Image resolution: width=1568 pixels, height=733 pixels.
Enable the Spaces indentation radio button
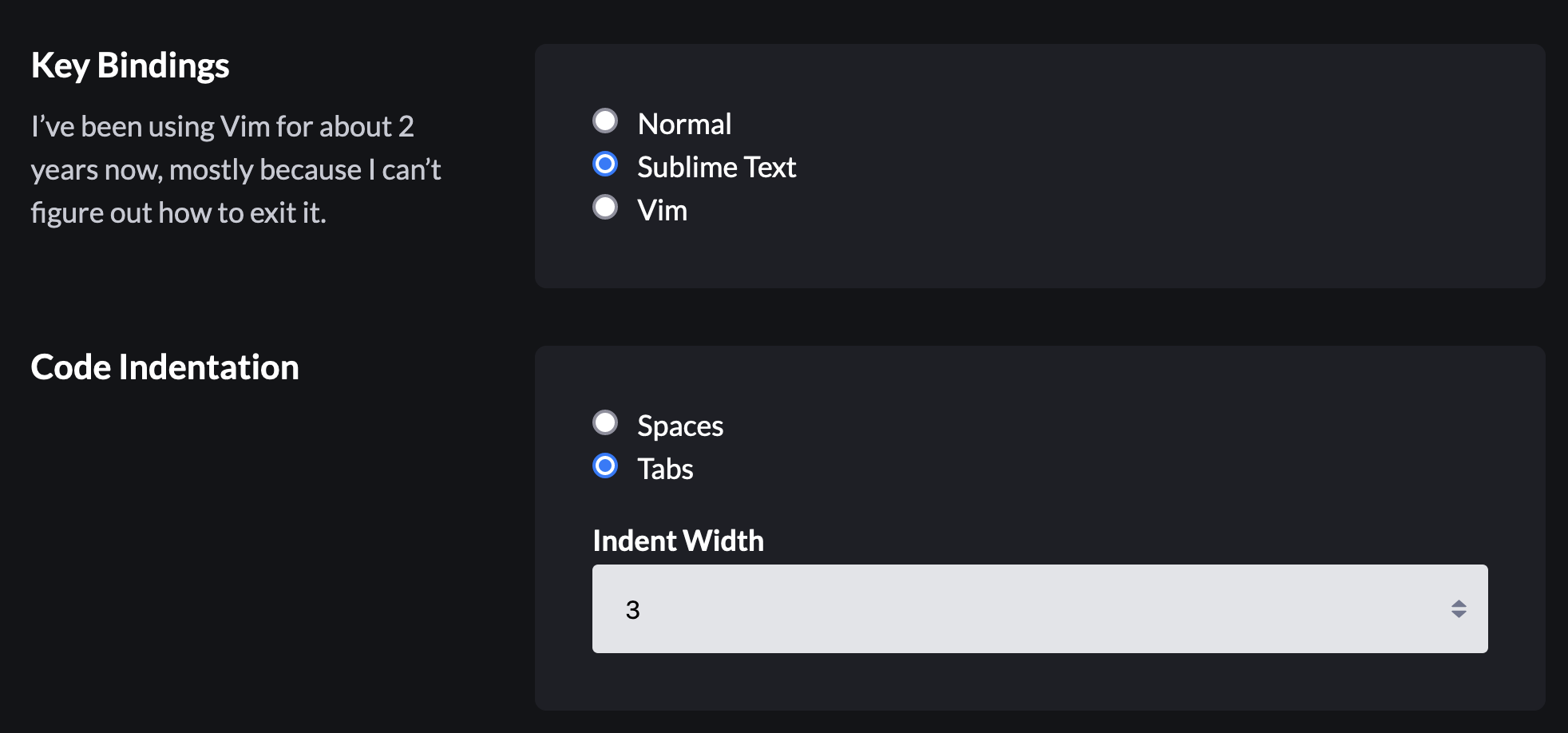click(605, 423)
